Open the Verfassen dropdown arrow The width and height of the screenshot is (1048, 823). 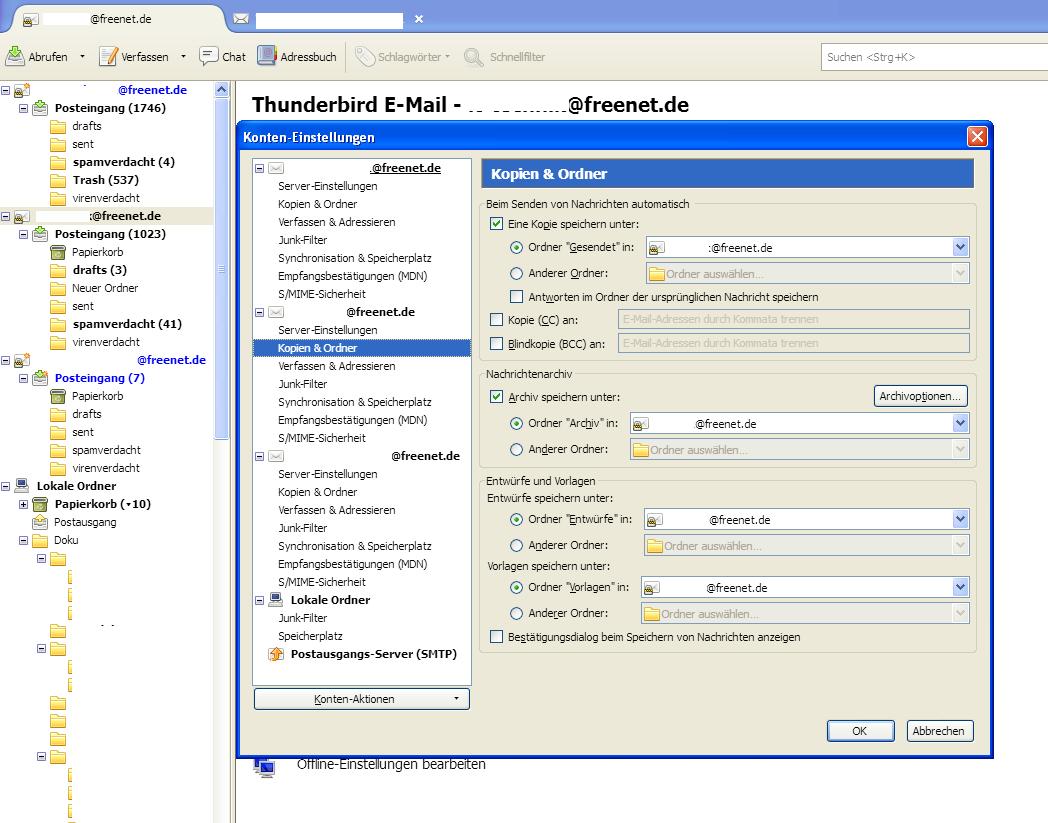point(183,56)
